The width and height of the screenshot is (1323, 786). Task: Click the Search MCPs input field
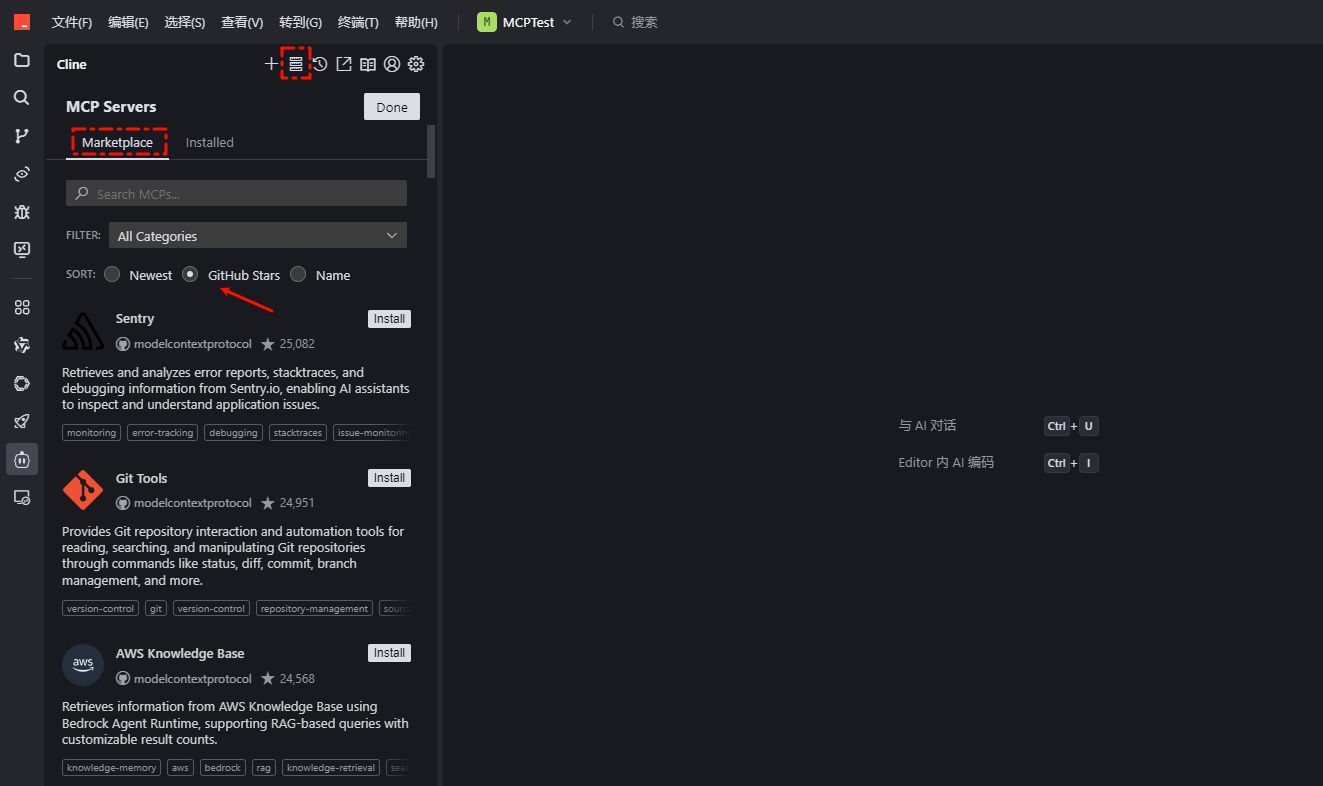236,193
